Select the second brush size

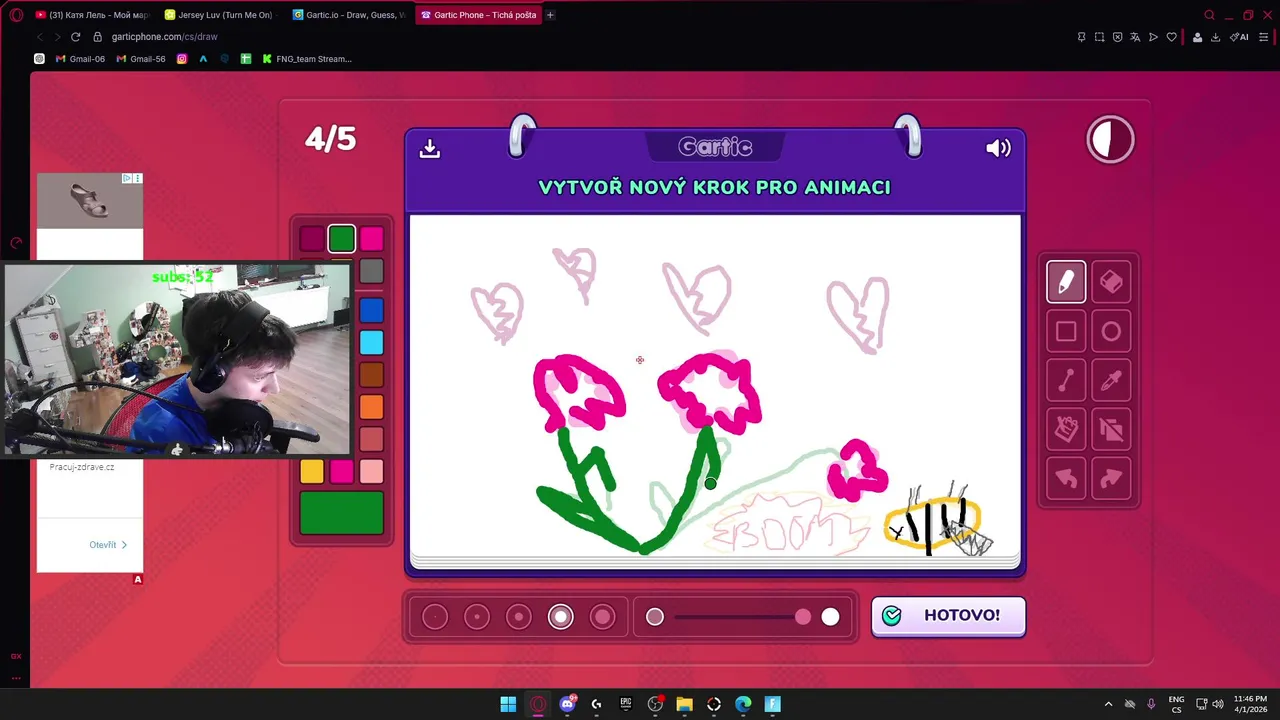477,617
